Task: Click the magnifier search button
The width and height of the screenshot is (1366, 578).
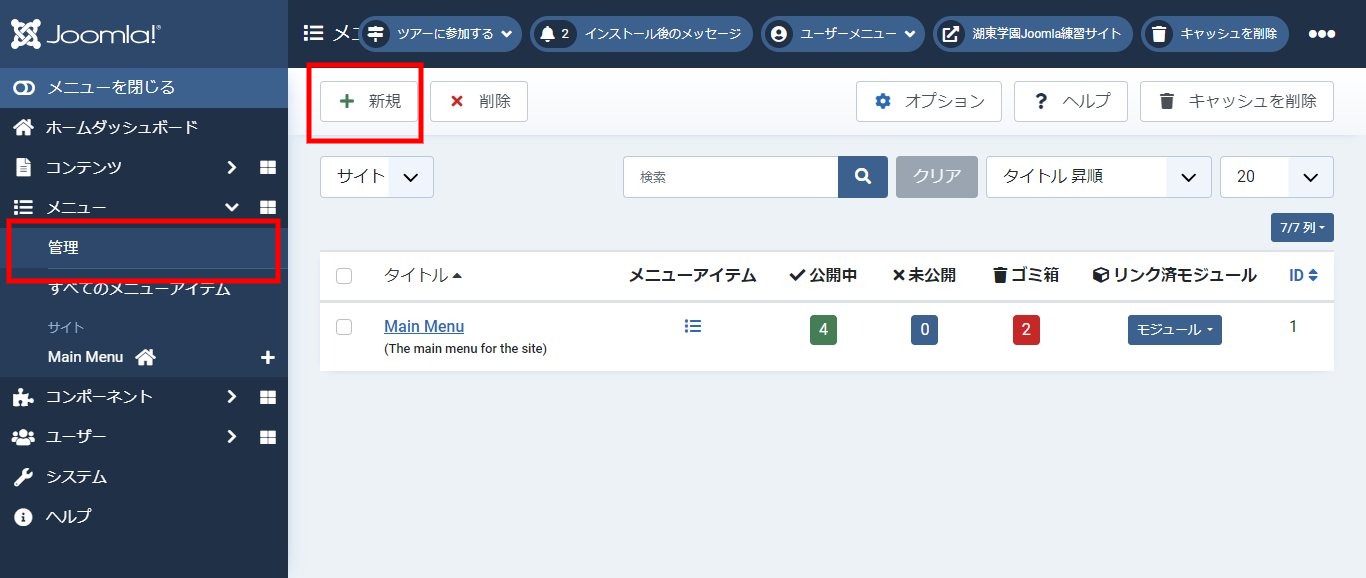Action: tap(862, 177)
